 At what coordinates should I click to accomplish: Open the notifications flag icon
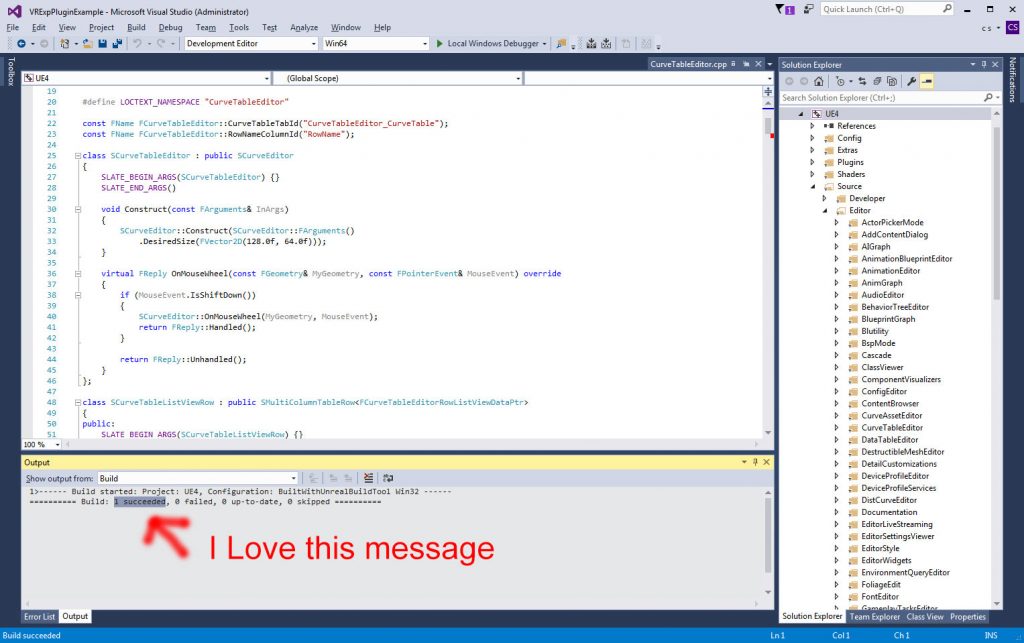click(784, 9)
